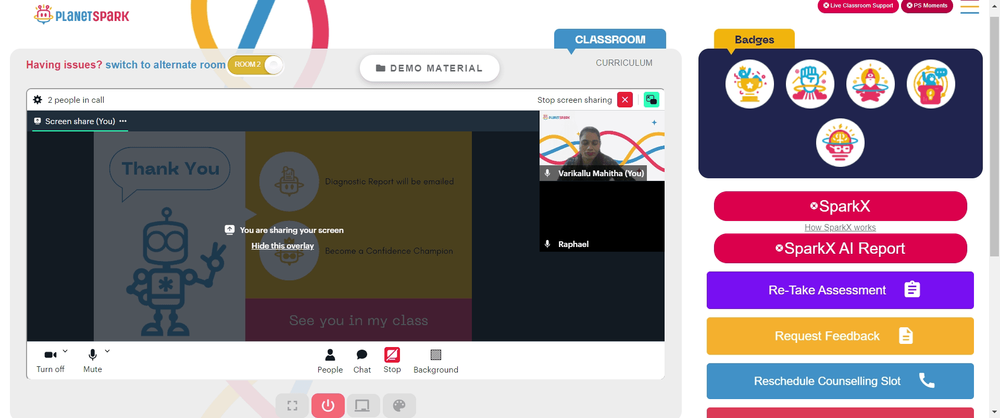Click the color palette button
This screenshot has height=418, width=1000.
click(399, 406)
